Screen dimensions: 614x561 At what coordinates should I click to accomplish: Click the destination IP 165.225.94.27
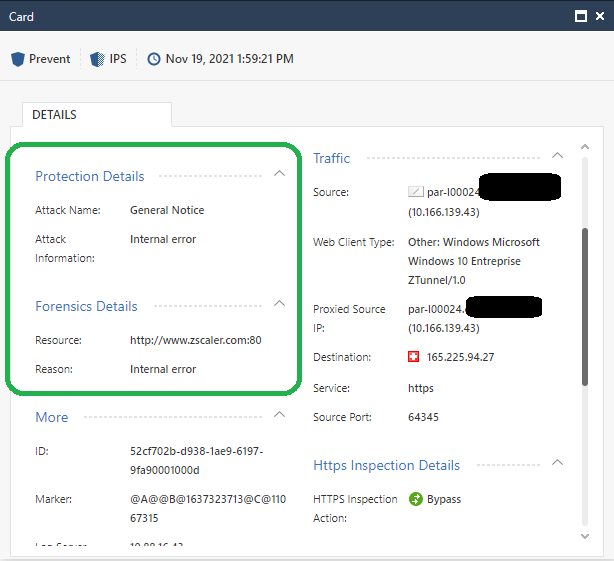460,357
